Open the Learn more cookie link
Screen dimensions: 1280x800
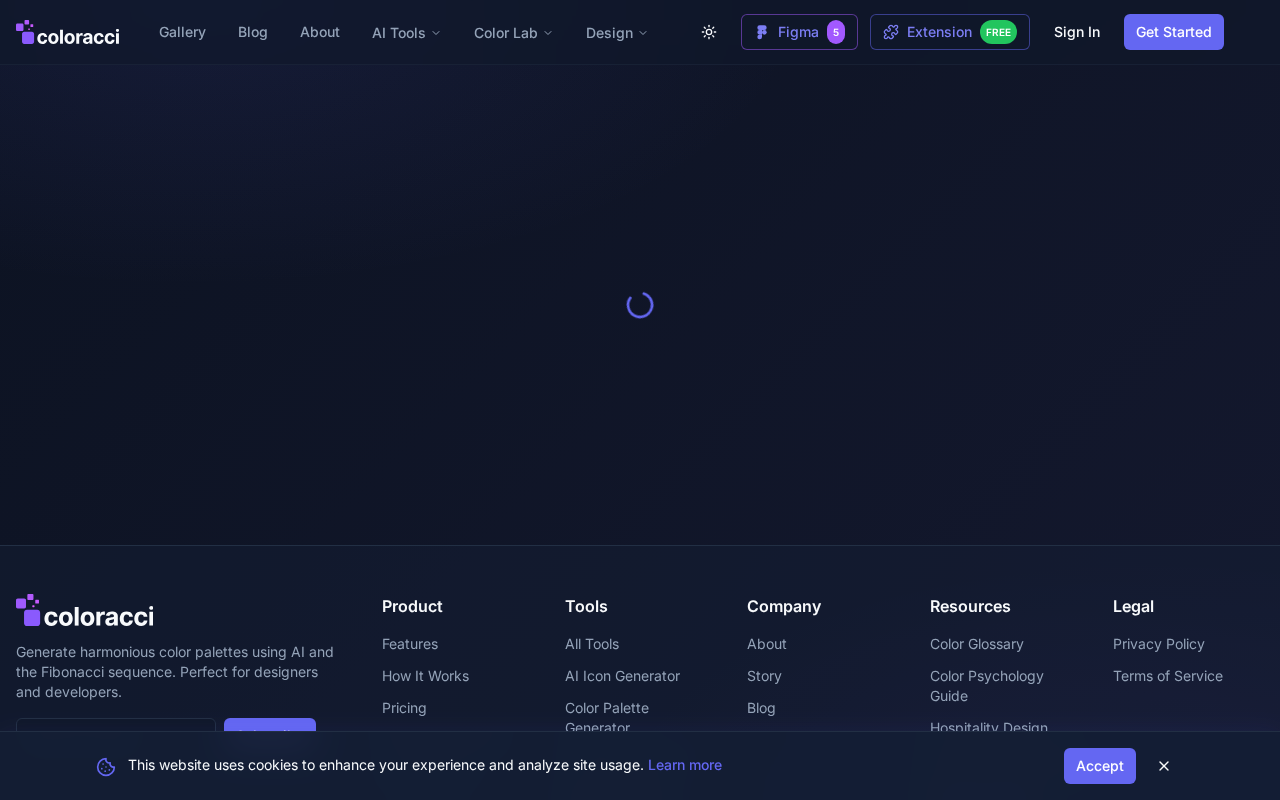685,765
